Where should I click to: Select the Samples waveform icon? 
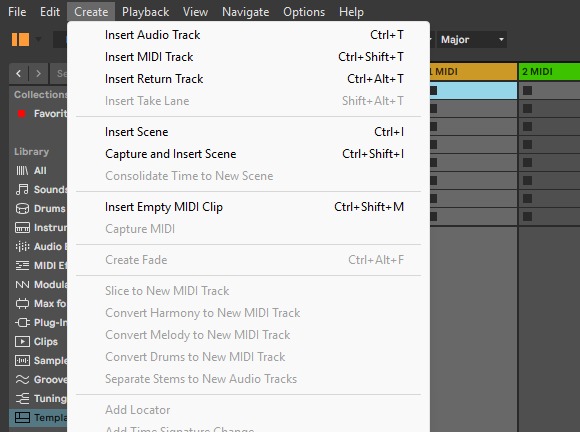click(x=22, y=360)
